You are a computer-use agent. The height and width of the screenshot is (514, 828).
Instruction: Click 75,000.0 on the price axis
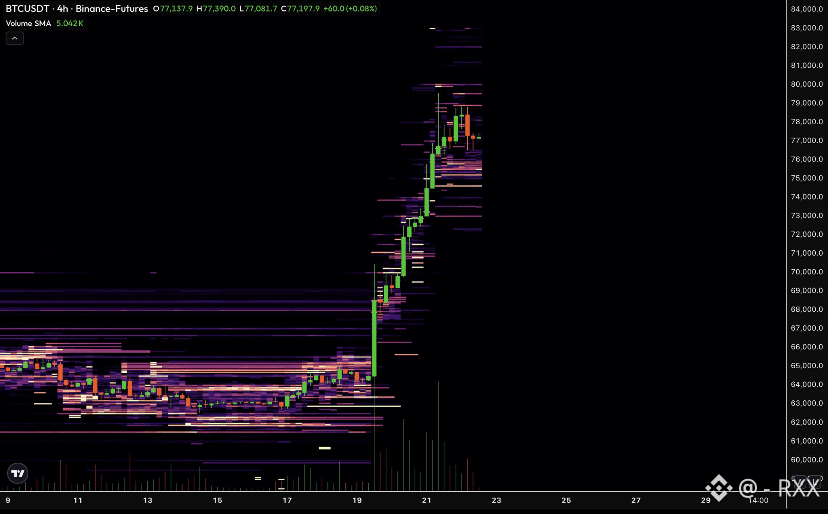tap(806, 178)
